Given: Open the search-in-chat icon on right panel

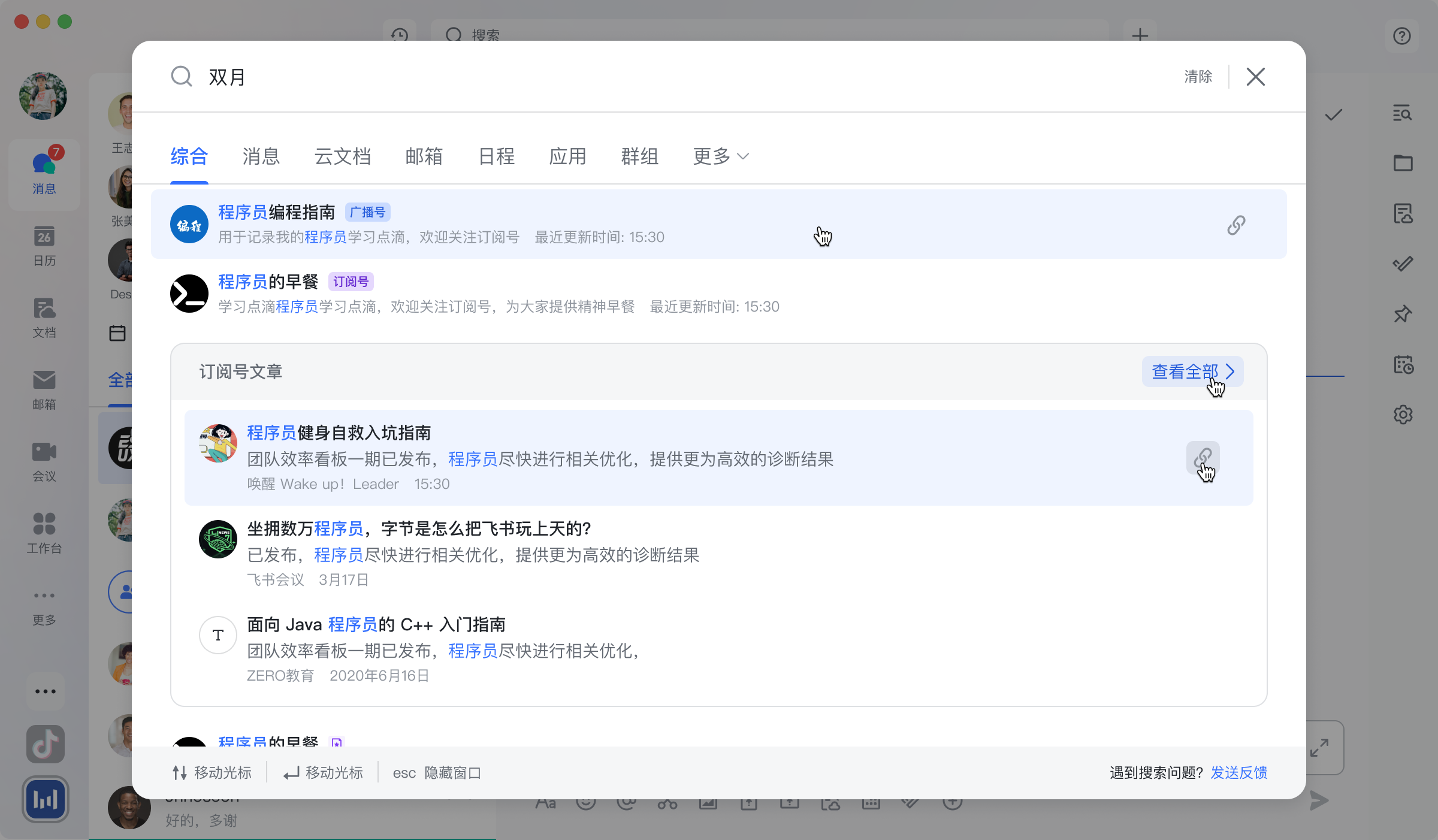Looking at the screenshot, I should (1403, 113).
